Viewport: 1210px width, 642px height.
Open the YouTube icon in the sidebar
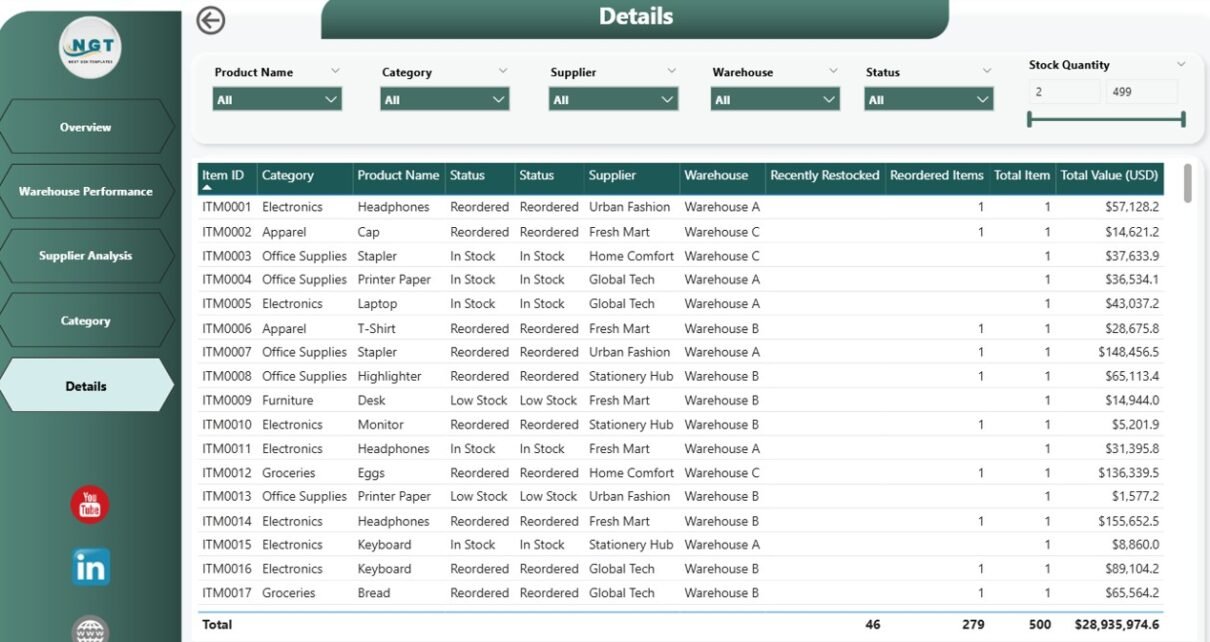(x=88, y=507)
